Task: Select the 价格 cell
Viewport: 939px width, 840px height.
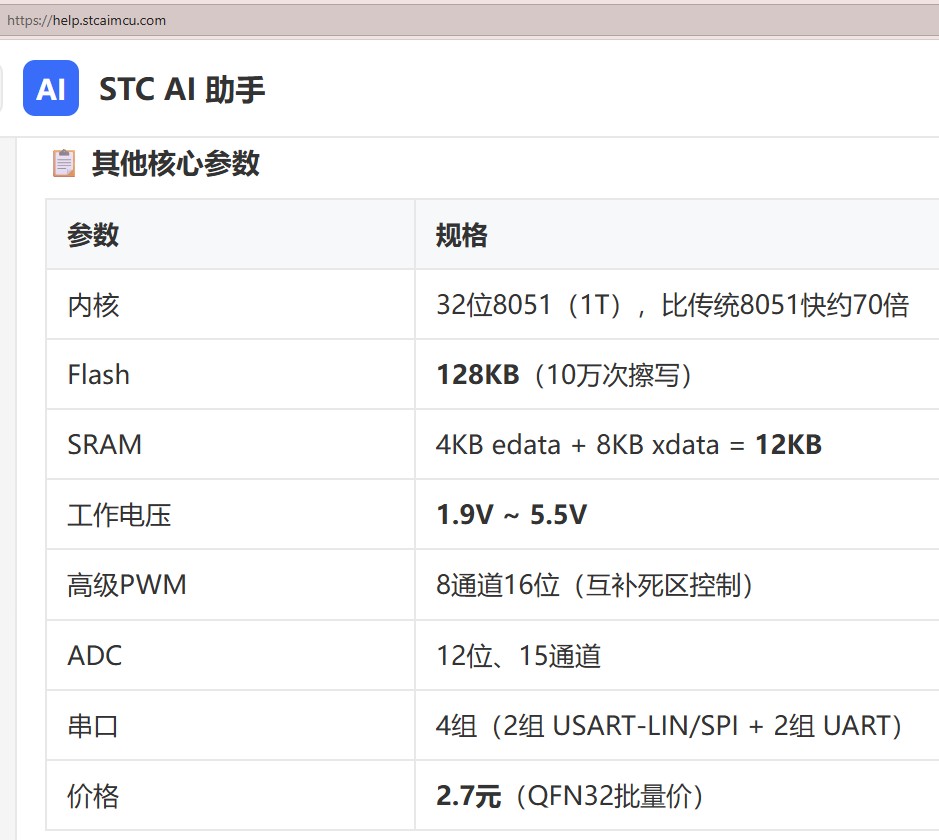Action: 231,795
